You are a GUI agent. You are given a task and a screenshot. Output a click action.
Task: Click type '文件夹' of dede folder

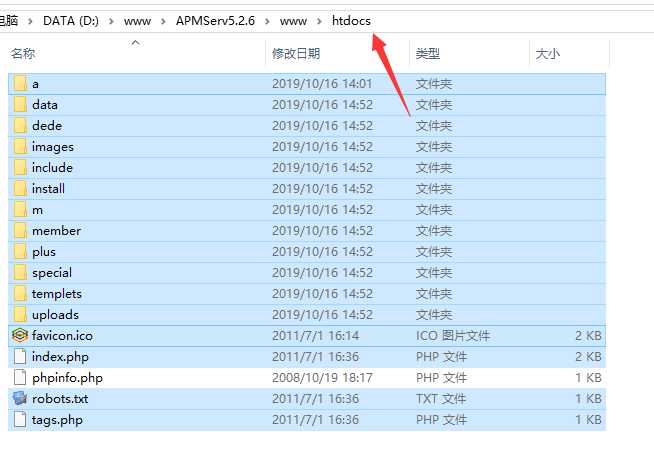pyautogui.click(x=434, y=126)
